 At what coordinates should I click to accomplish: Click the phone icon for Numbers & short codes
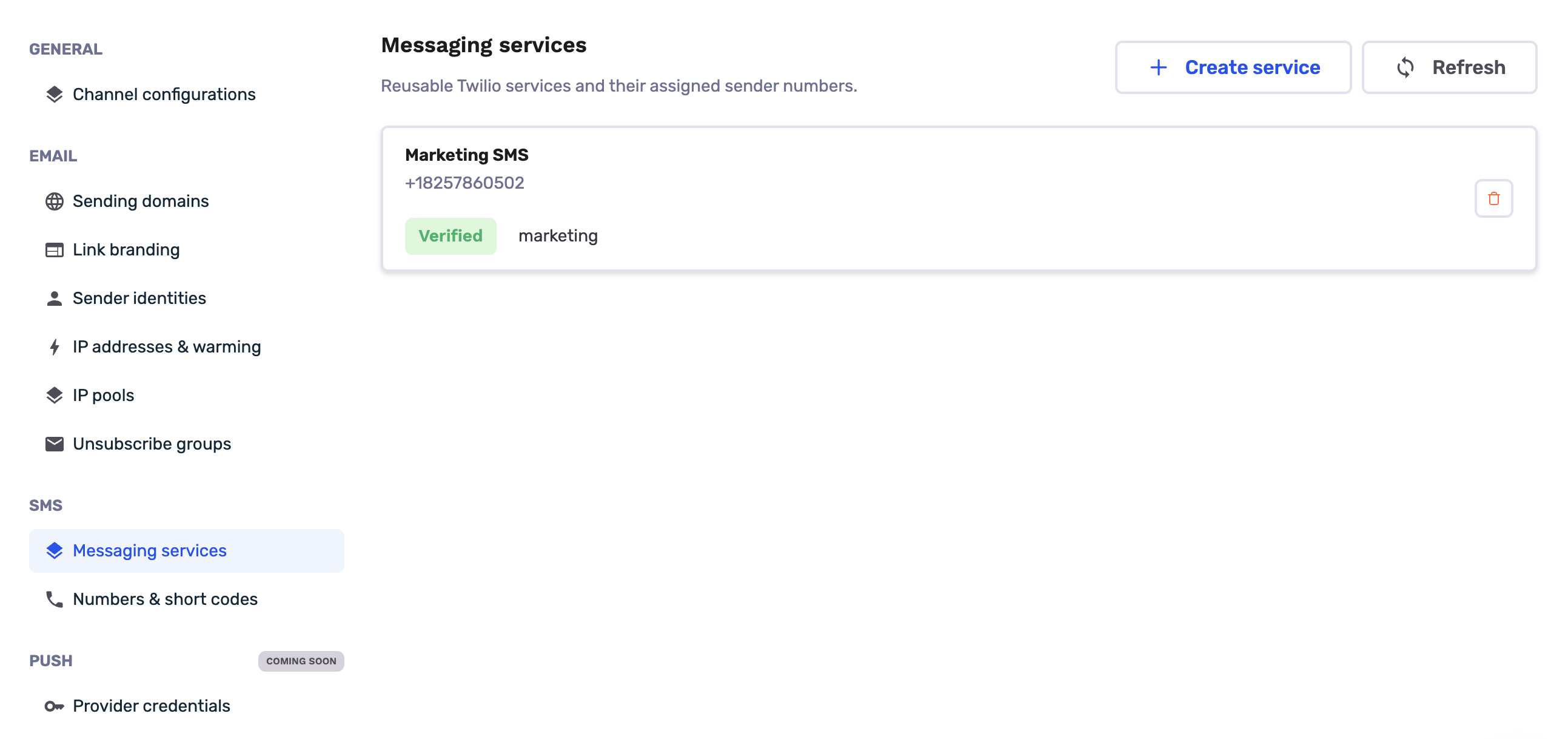[x=54, y=599]
